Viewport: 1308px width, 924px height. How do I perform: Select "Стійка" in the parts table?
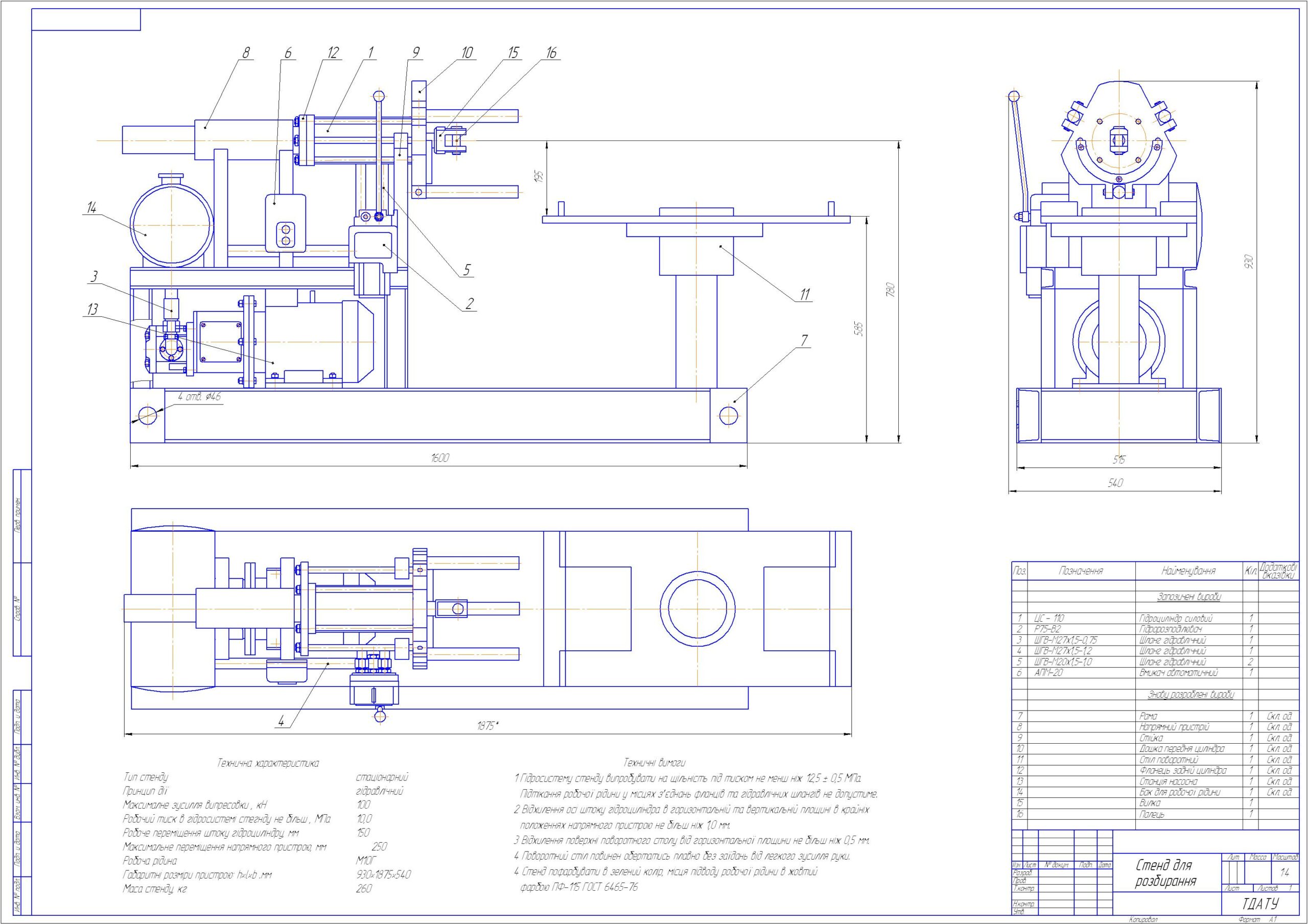pos(1151,738)
